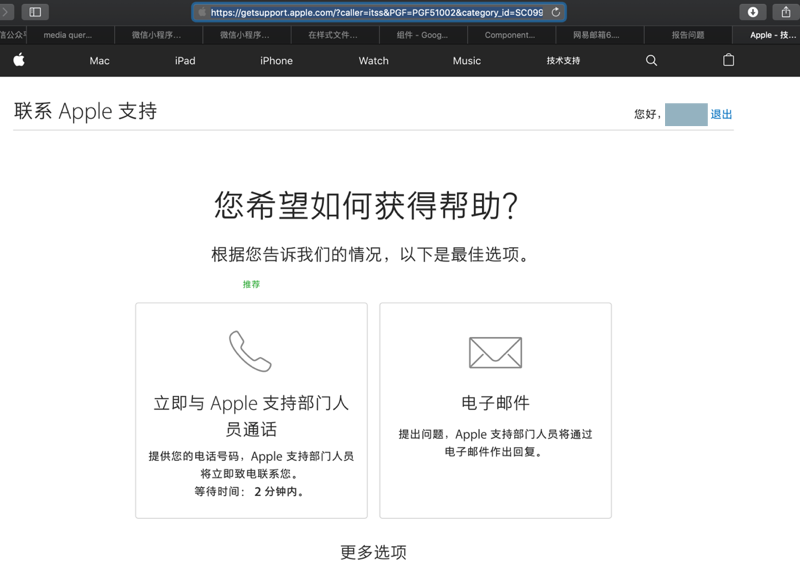Image resolution: width=800 pixels, height=569 pixels.
Task: Click the green 推荐 label
Action: coord(251,284)
